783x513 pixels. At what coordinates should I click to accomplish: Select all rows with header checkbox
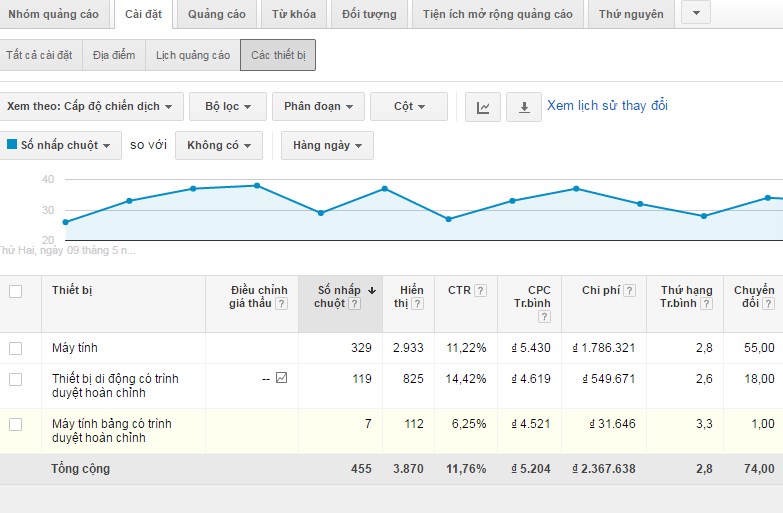(15, 291)
